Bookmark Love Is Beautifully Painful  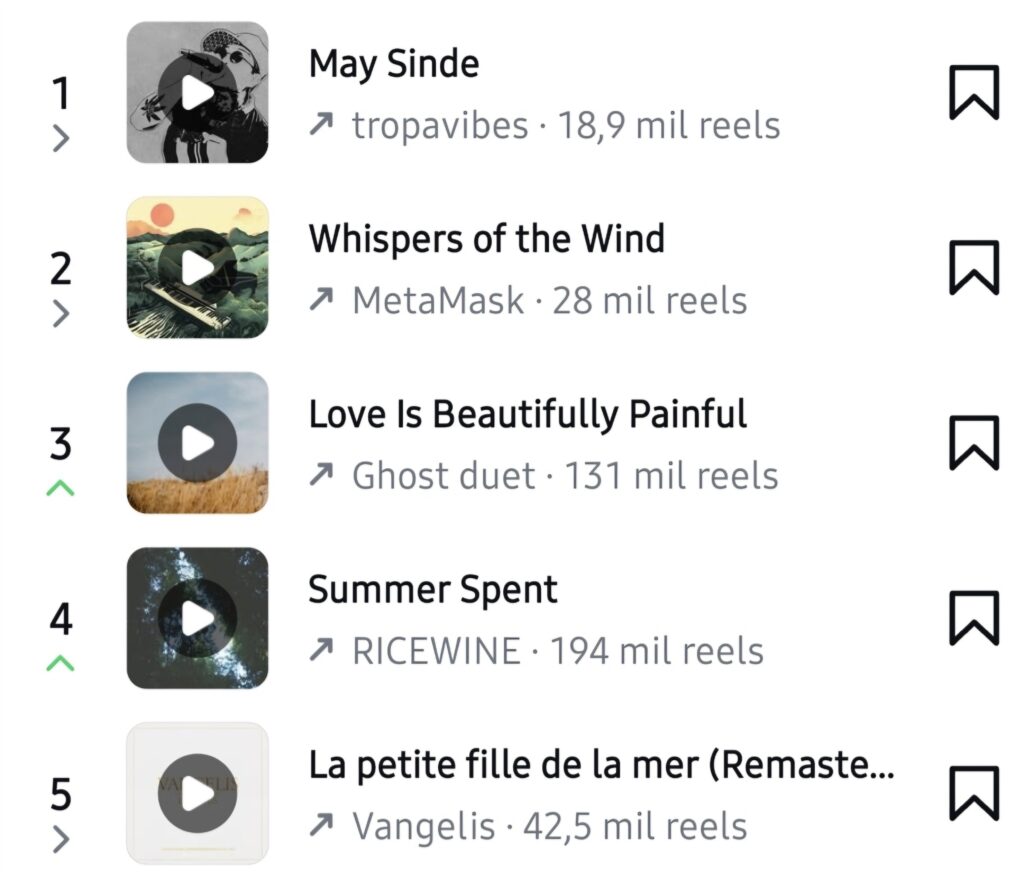pyautogui.click(x=974, y=443)
